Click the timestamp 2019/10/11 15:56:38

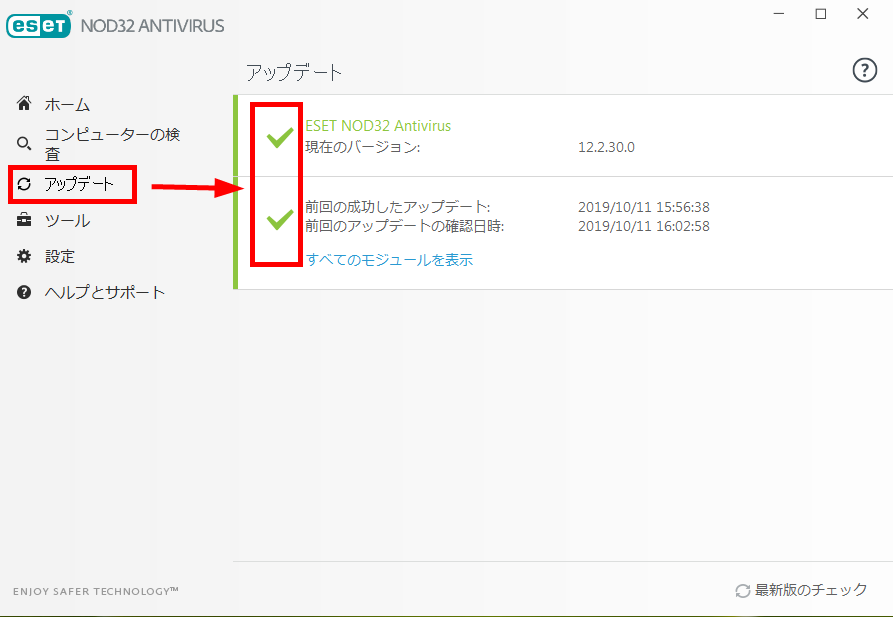click(644, 207)
